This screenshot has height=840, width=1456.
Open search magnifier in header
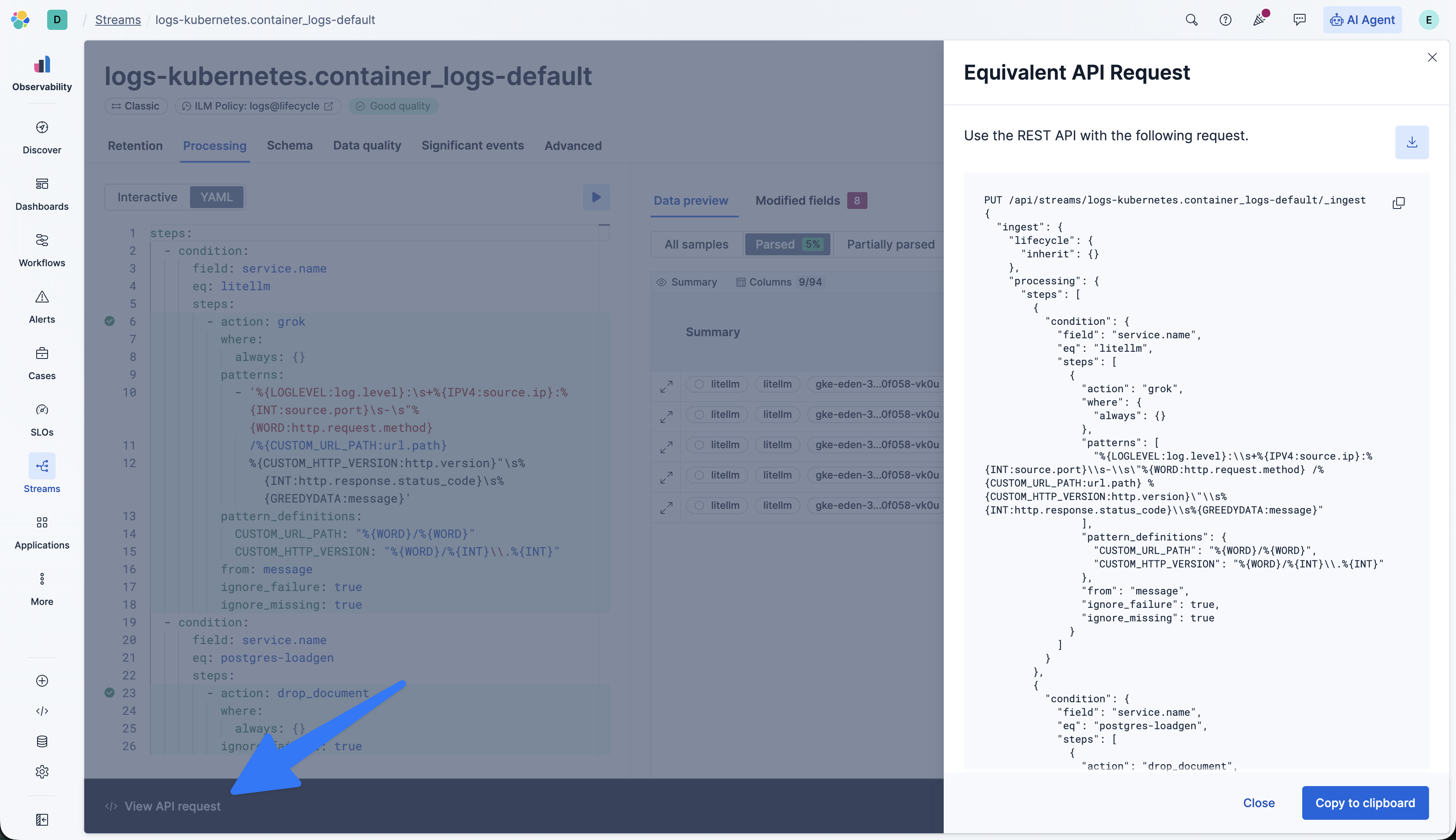(x=1191, y=20)
